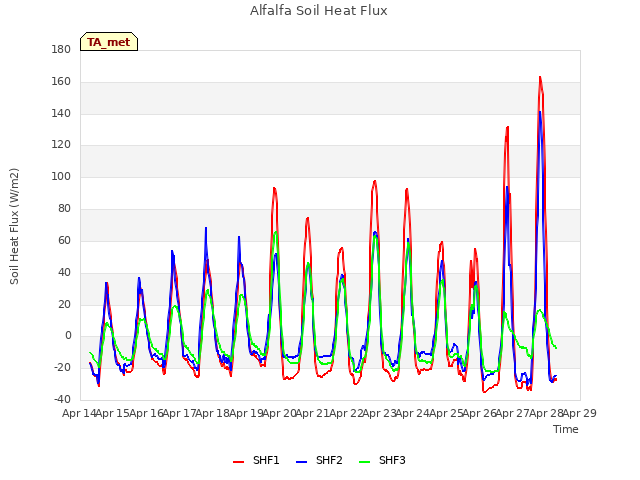
Task: Click the y-axis label -40
Action: tap(62, 399)
